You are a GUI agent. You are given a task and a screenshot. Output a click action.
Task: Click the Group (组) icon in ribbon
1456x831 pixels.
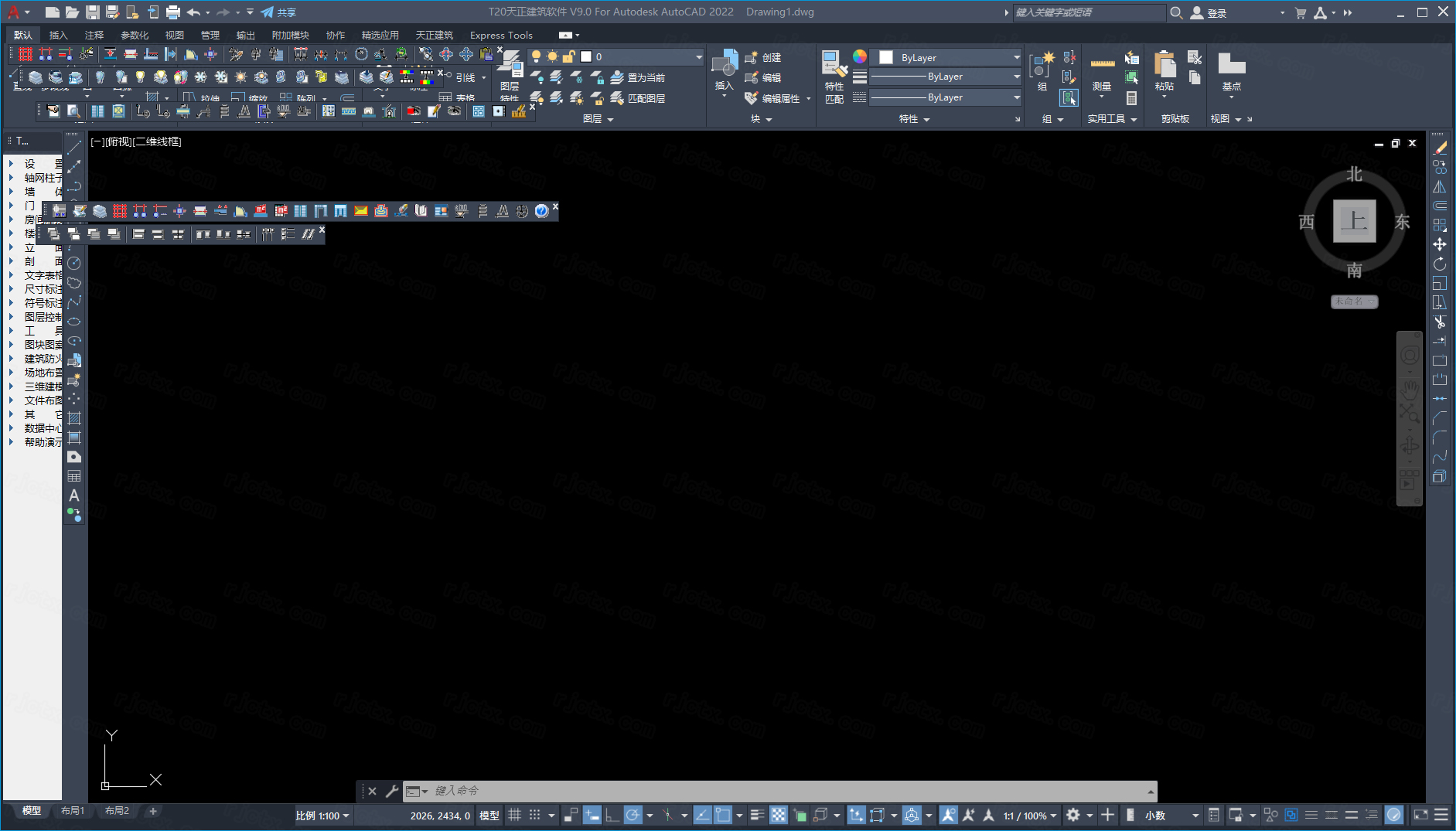pyautogui.click(x=1042, y=73)
